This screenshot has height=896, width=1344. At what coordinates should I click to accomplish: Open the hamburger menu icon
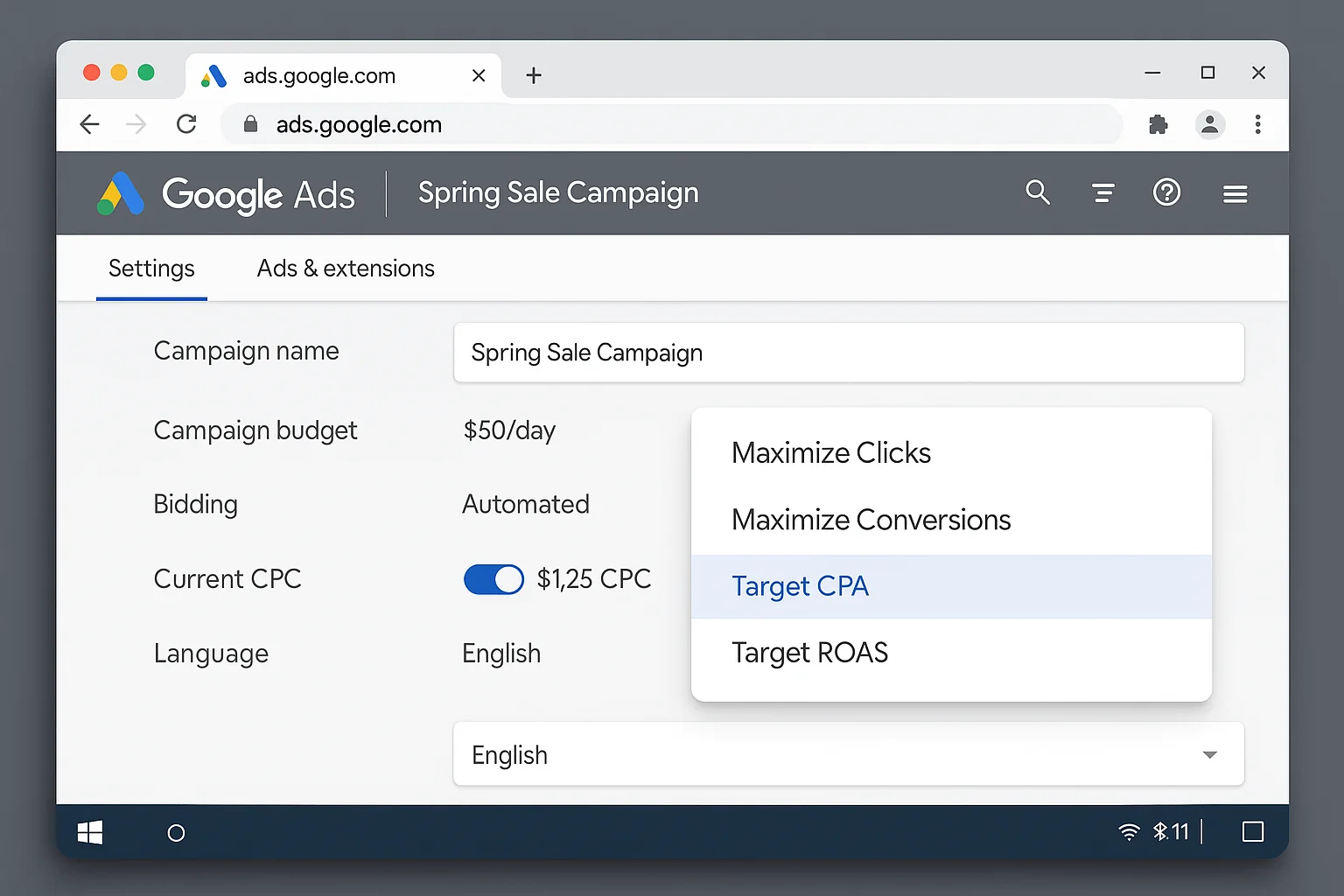pyautogui.click(x=1235, y=193)
